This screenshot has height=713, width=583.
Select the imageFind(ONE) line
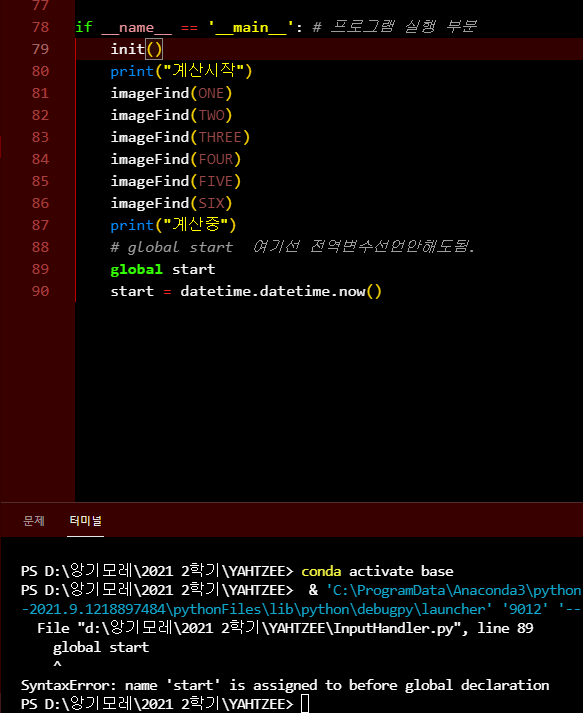tap(171, 93)
